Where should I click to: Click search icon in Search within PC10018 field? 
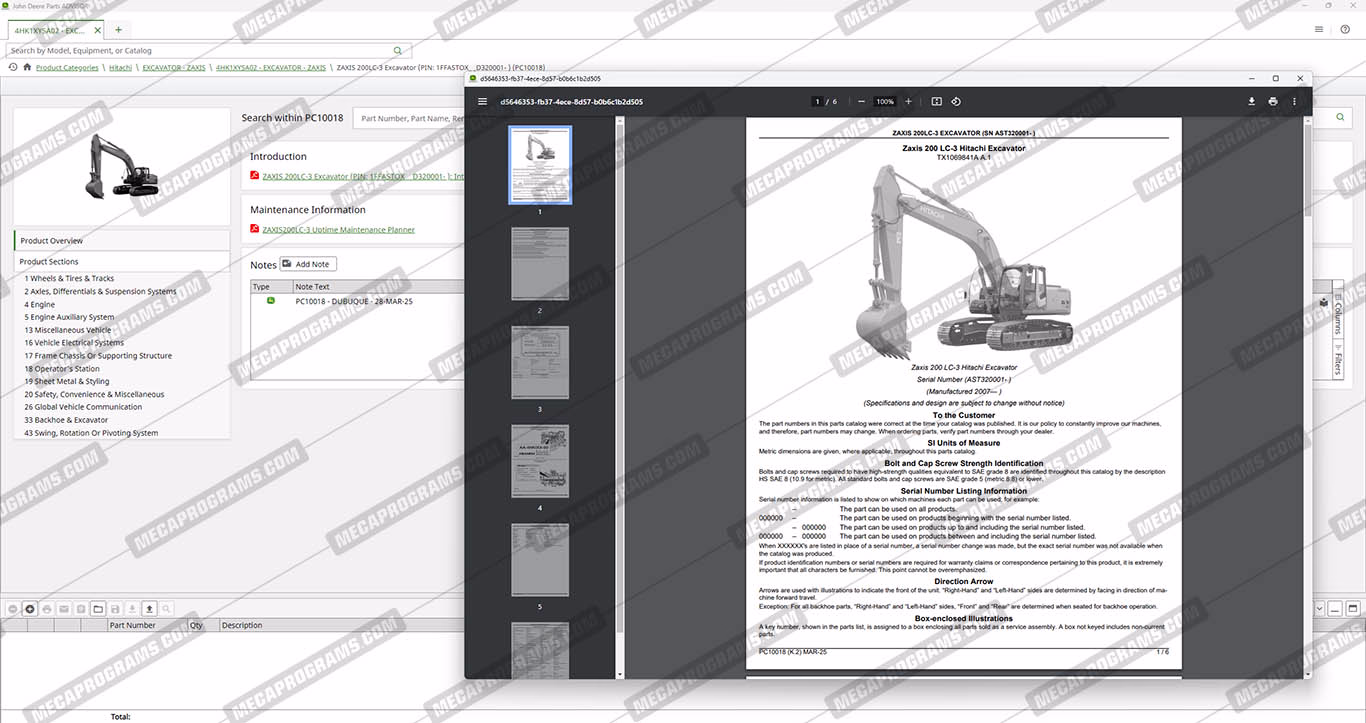coord(1340,117)
